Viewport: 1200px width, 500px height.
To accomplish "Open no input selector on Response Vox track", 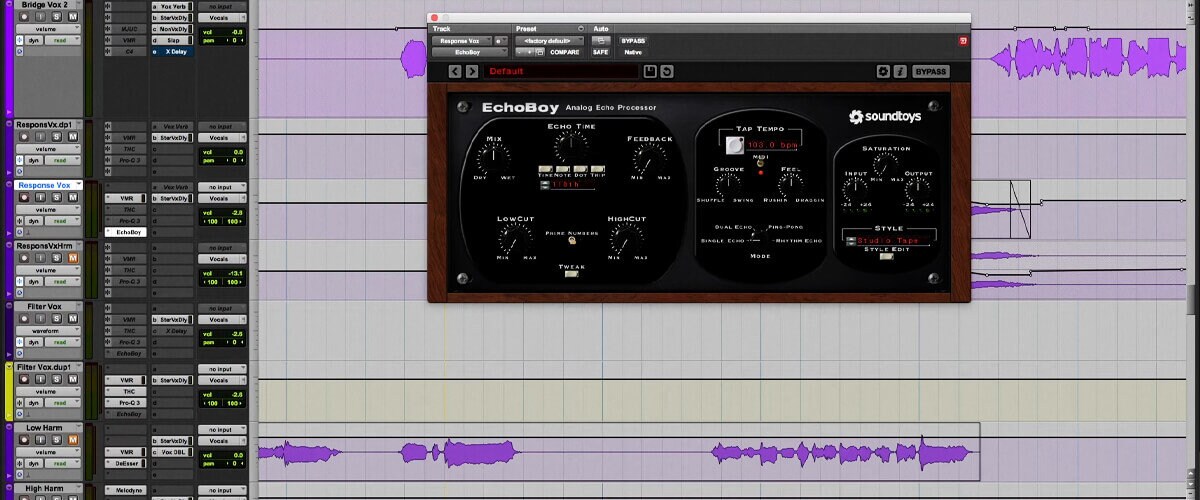I will coord(222,187).
